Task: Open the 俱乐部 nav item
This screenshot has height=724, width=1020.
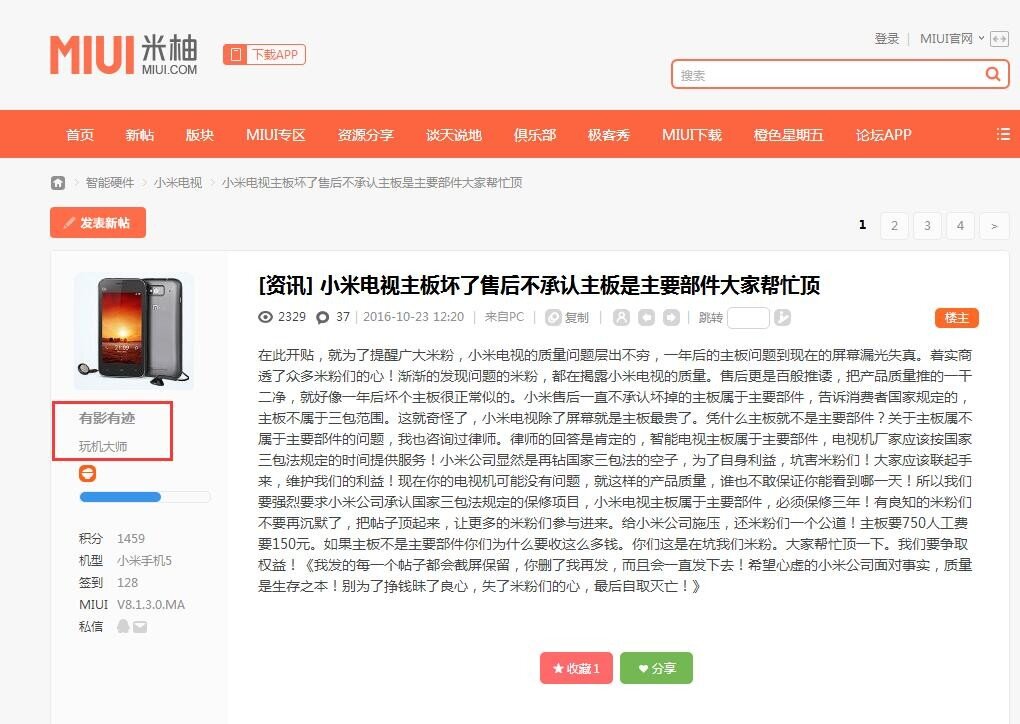Action: click(535, 135)
